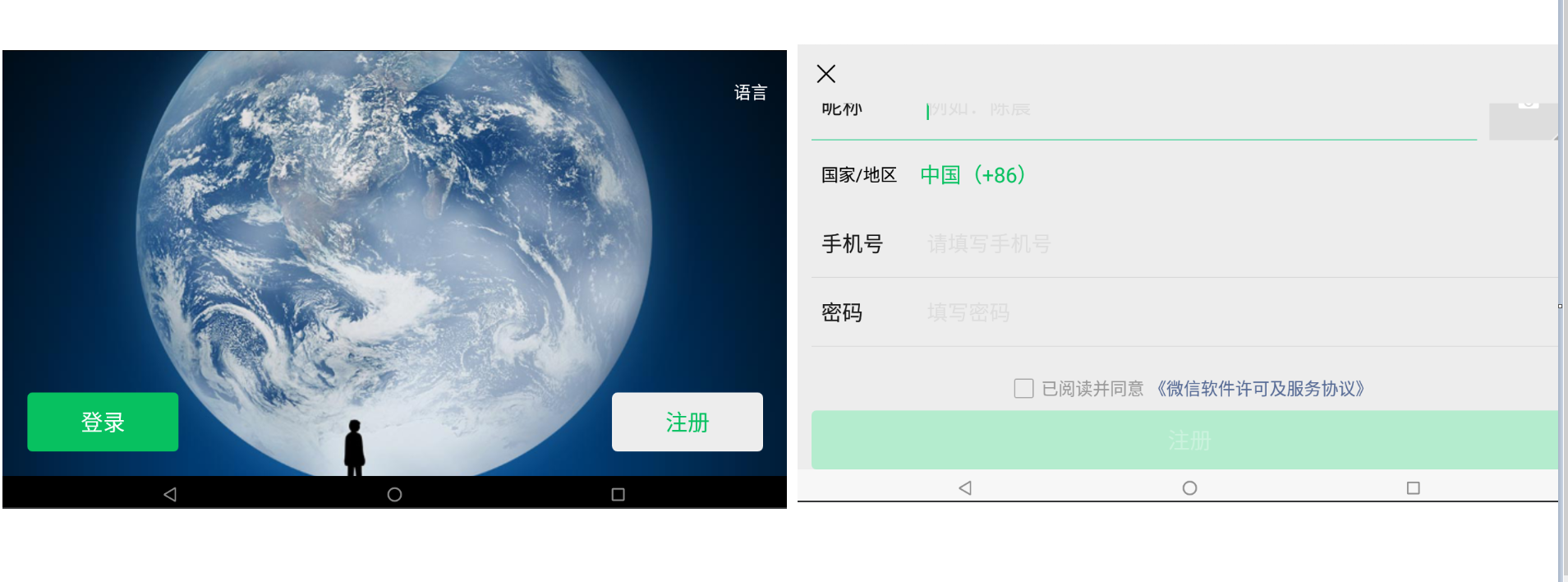Viewport: 1568px width, 582px height.
Task: Tap the back triangle in the black navigation bar
Action: 170,494
